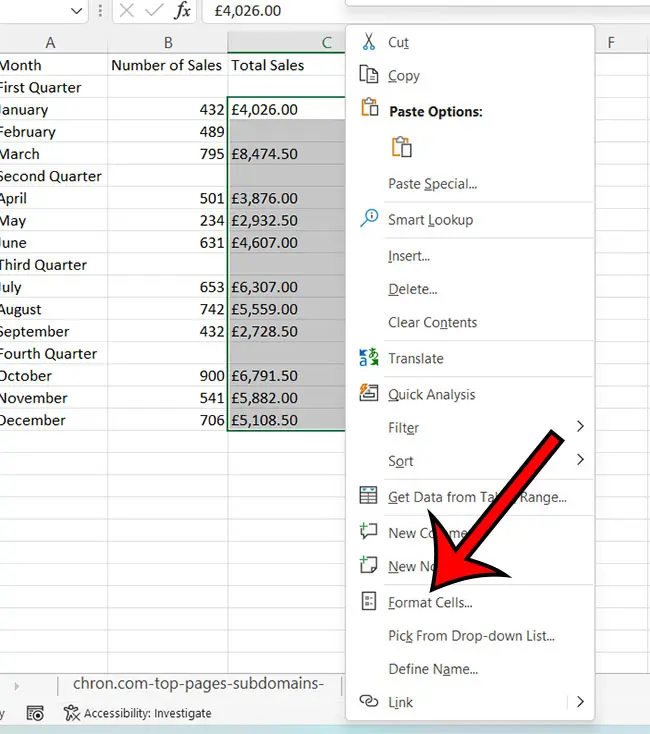Click the Insert Function fx icon

click(182, 11)
